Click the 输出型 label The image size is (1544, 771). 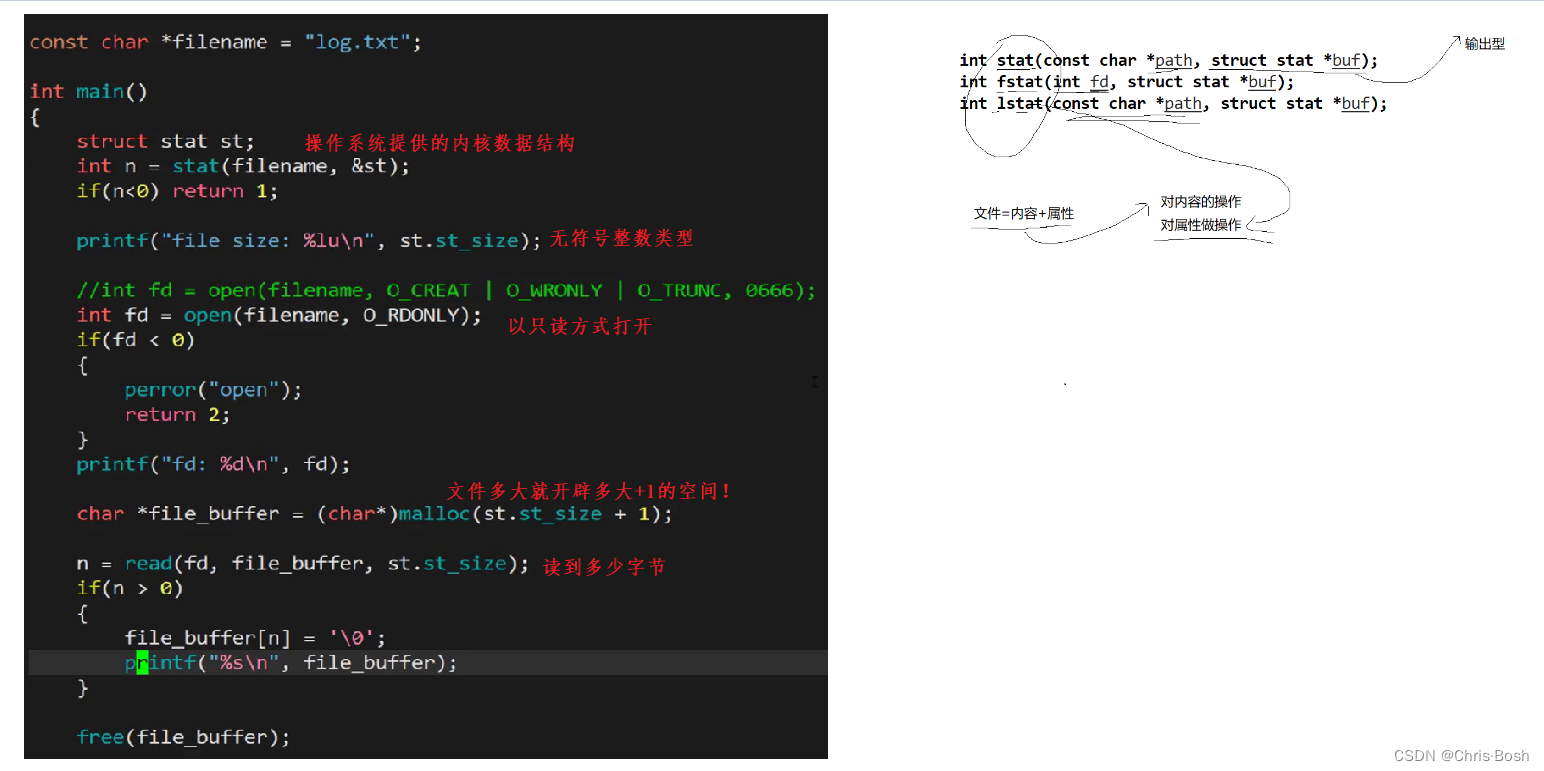click(x=1485, y=44)
